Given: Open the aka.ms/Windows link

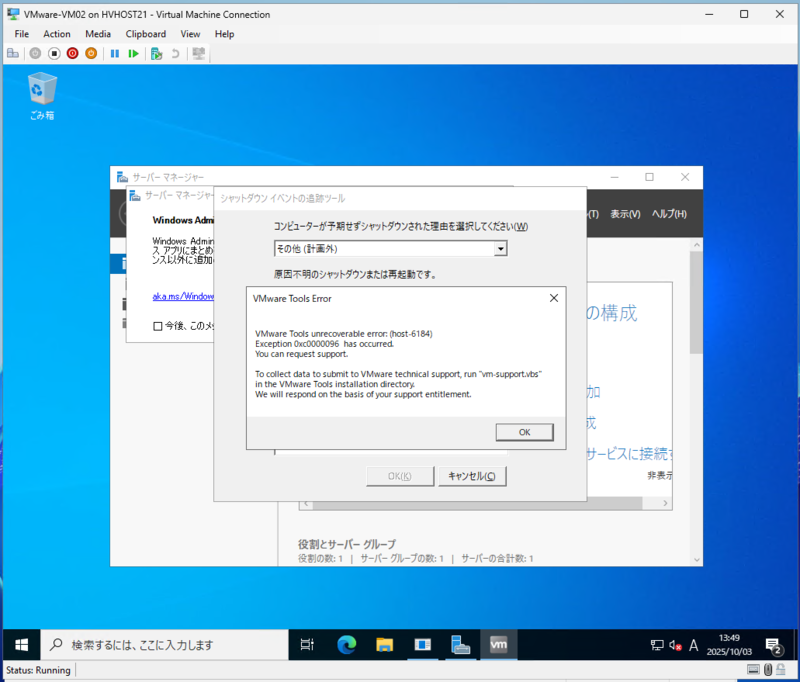Looking at the screenshot, I should click(x=183, y=296).
